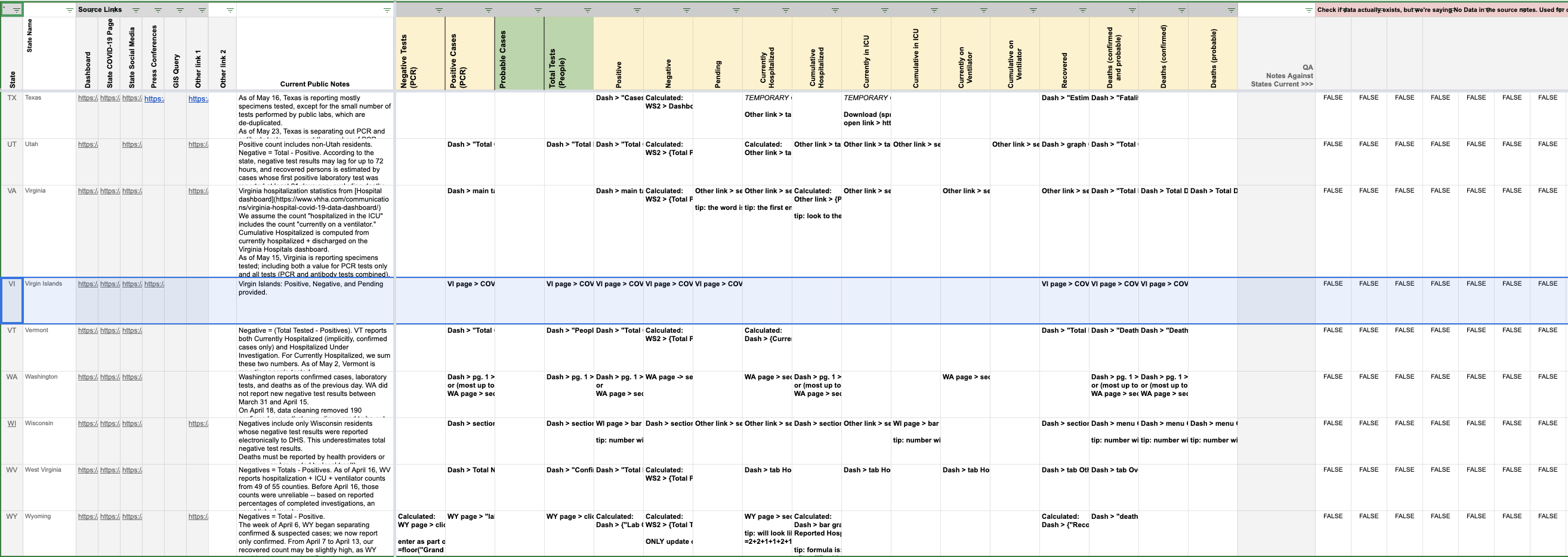Open filter icon above Negative column

pyautogui.click(x=687, y=10)
